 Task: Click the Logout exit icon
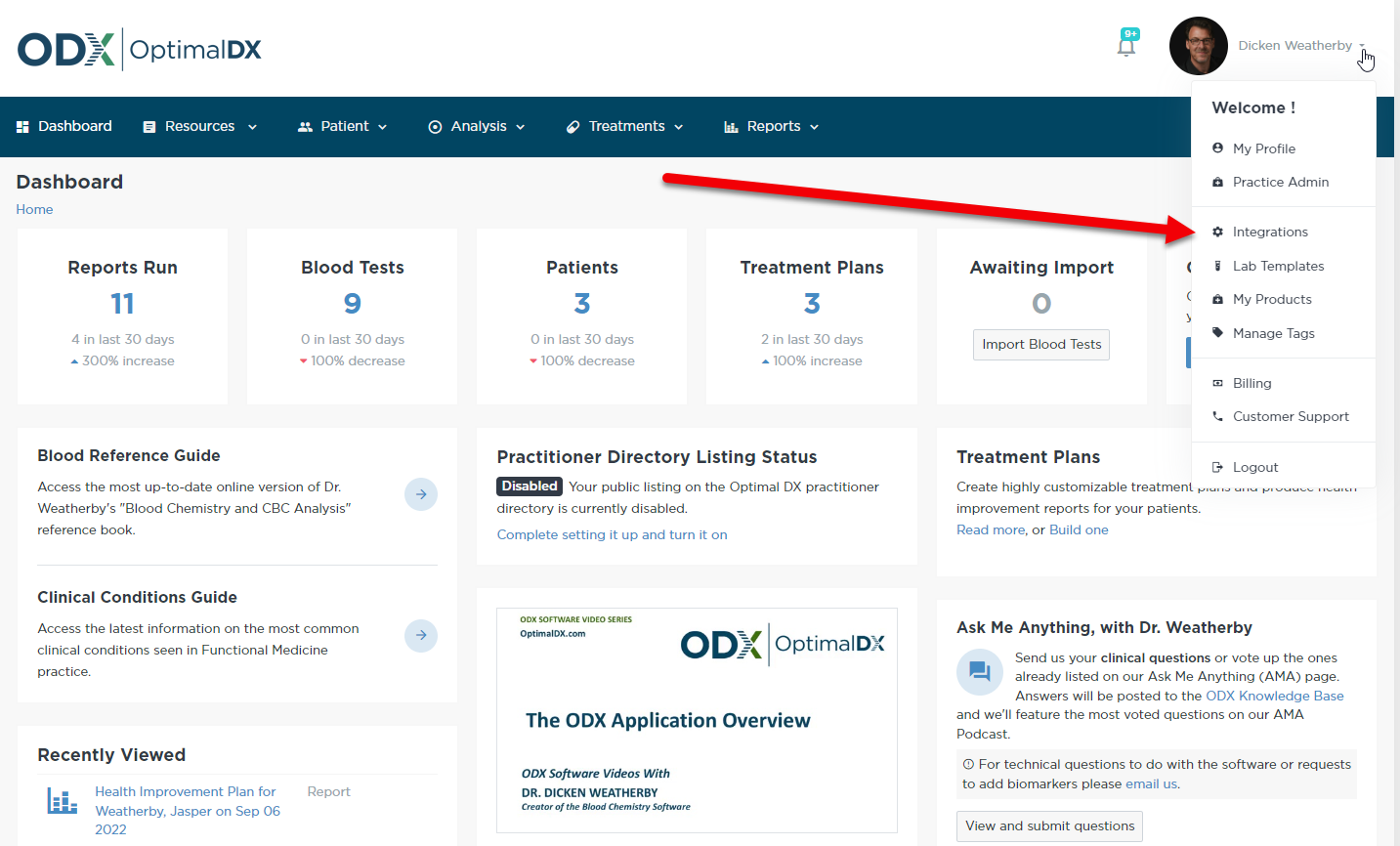coord(1217,467)
